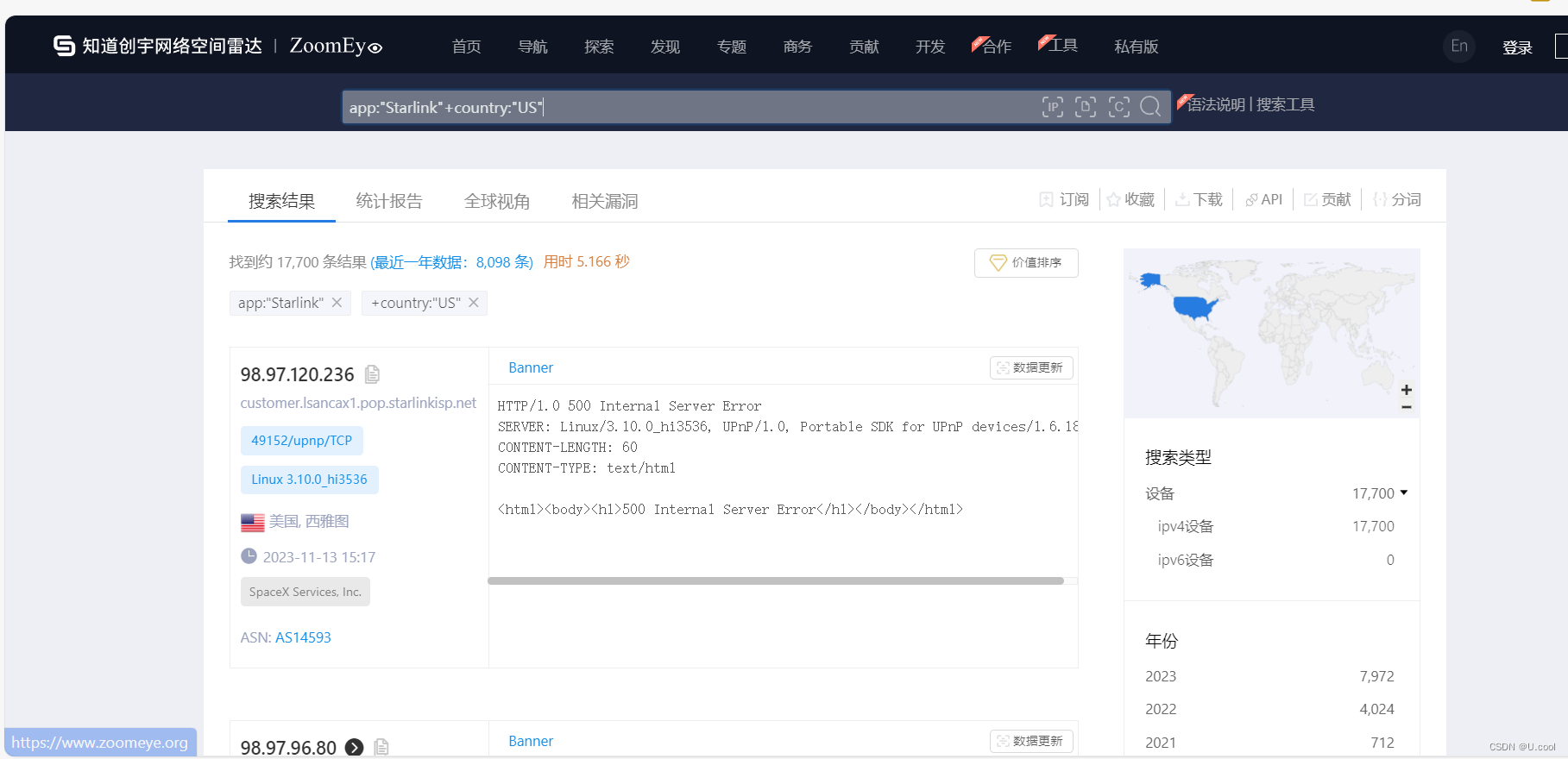This screenshot has height=759, width=1568.
Task: Filter results by year 2021
Action: click(1161, 743)
